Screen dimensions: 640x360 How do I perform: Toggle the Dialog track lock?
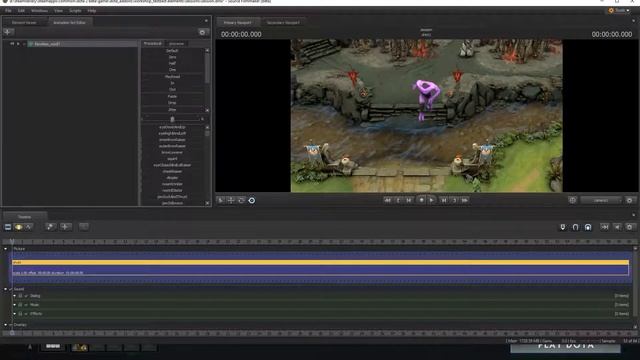tap(20, 296)
